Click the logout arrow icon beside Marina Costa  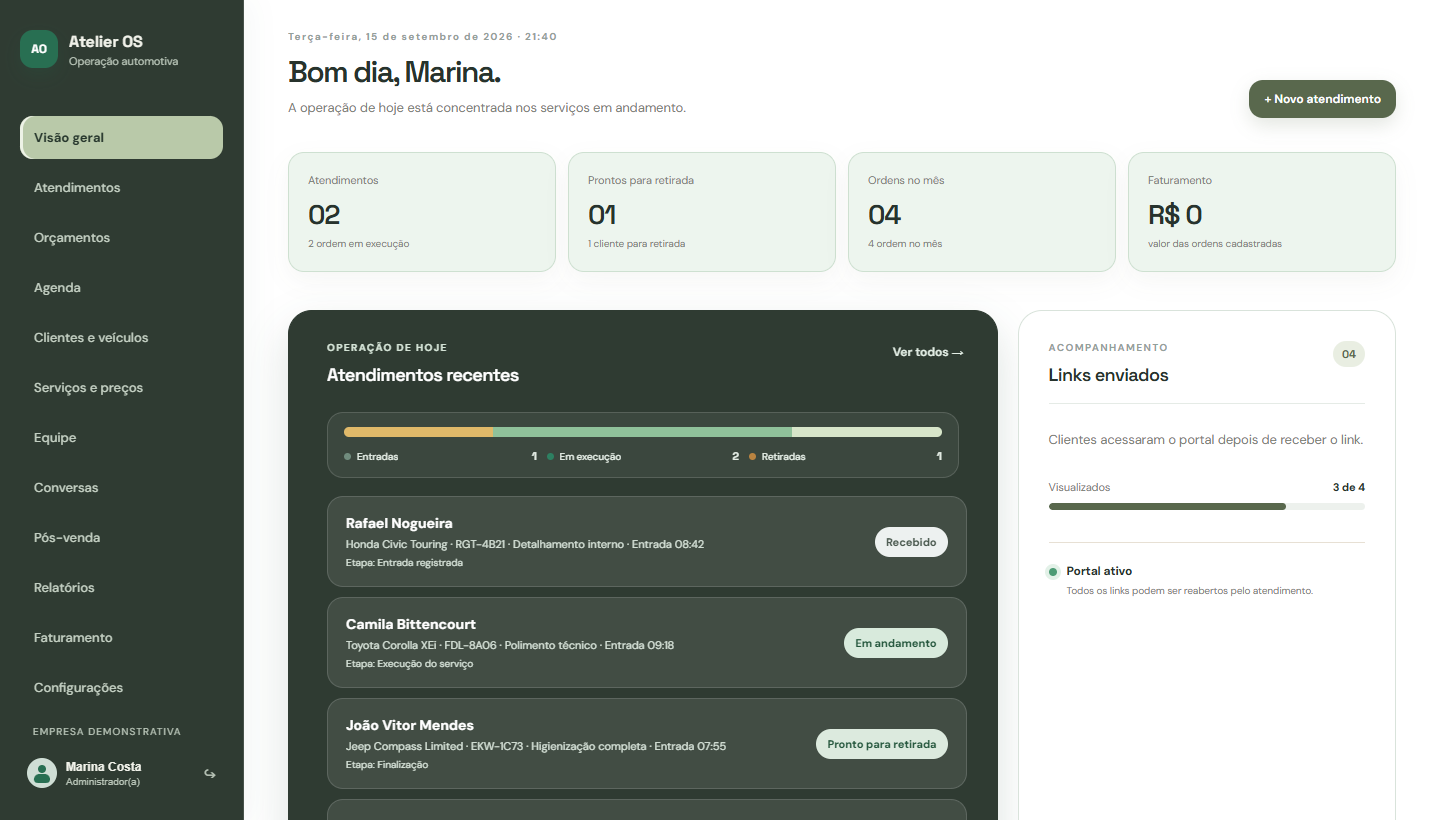pyautogui.click(x=210, y=773)
